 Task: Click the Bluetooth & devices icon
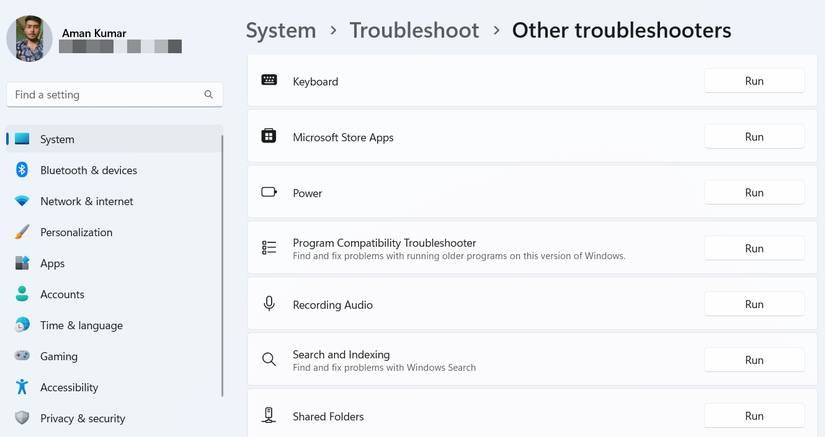tap(22, 170)
